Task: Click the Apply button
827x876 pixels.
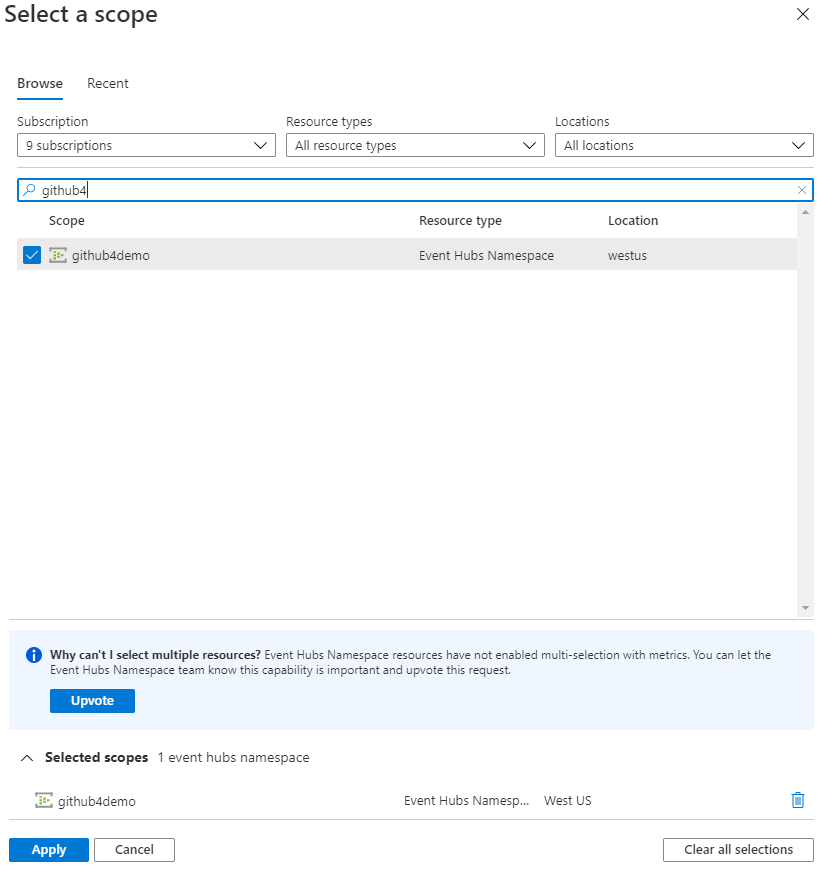Action: pos(49,850)
